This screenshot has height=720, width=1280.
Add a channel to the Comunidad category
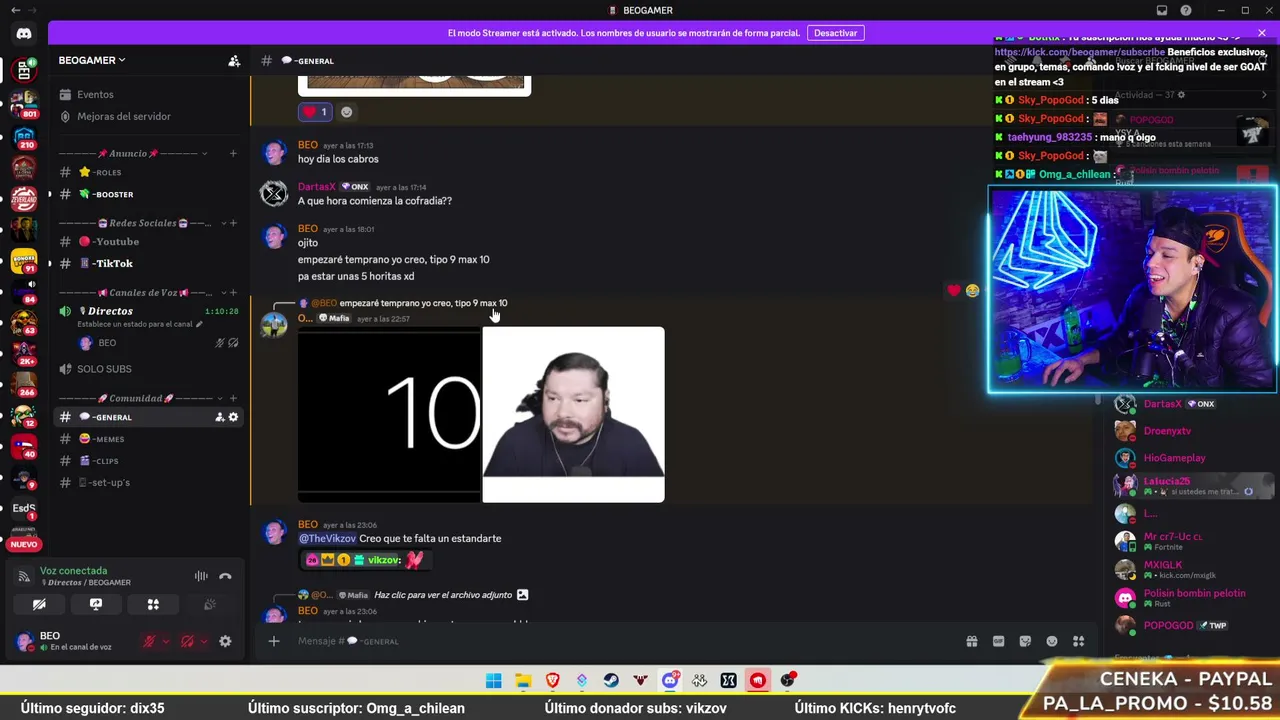[x=233, y=398]
